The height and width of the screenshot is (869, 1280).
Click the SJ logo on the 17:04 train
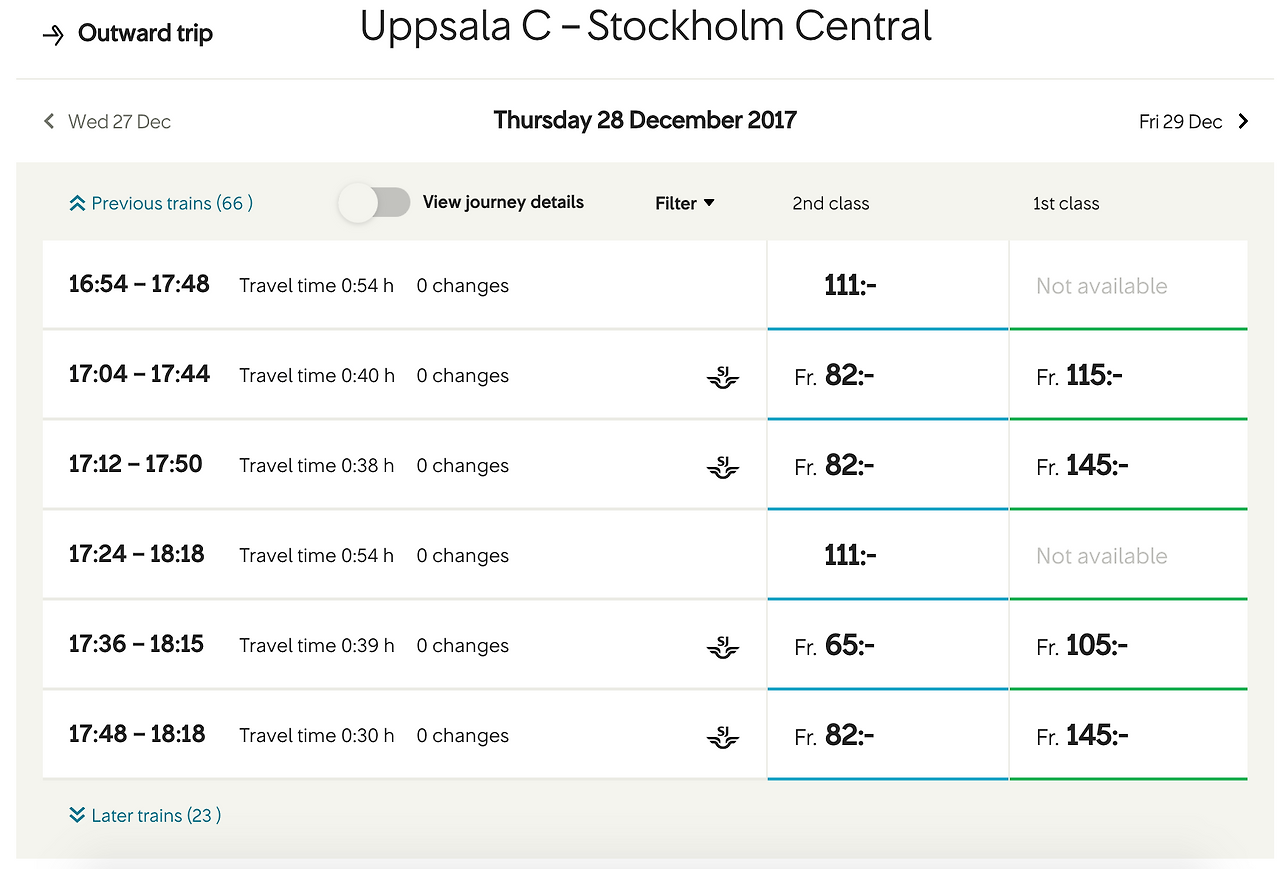(x=722, y=377)
